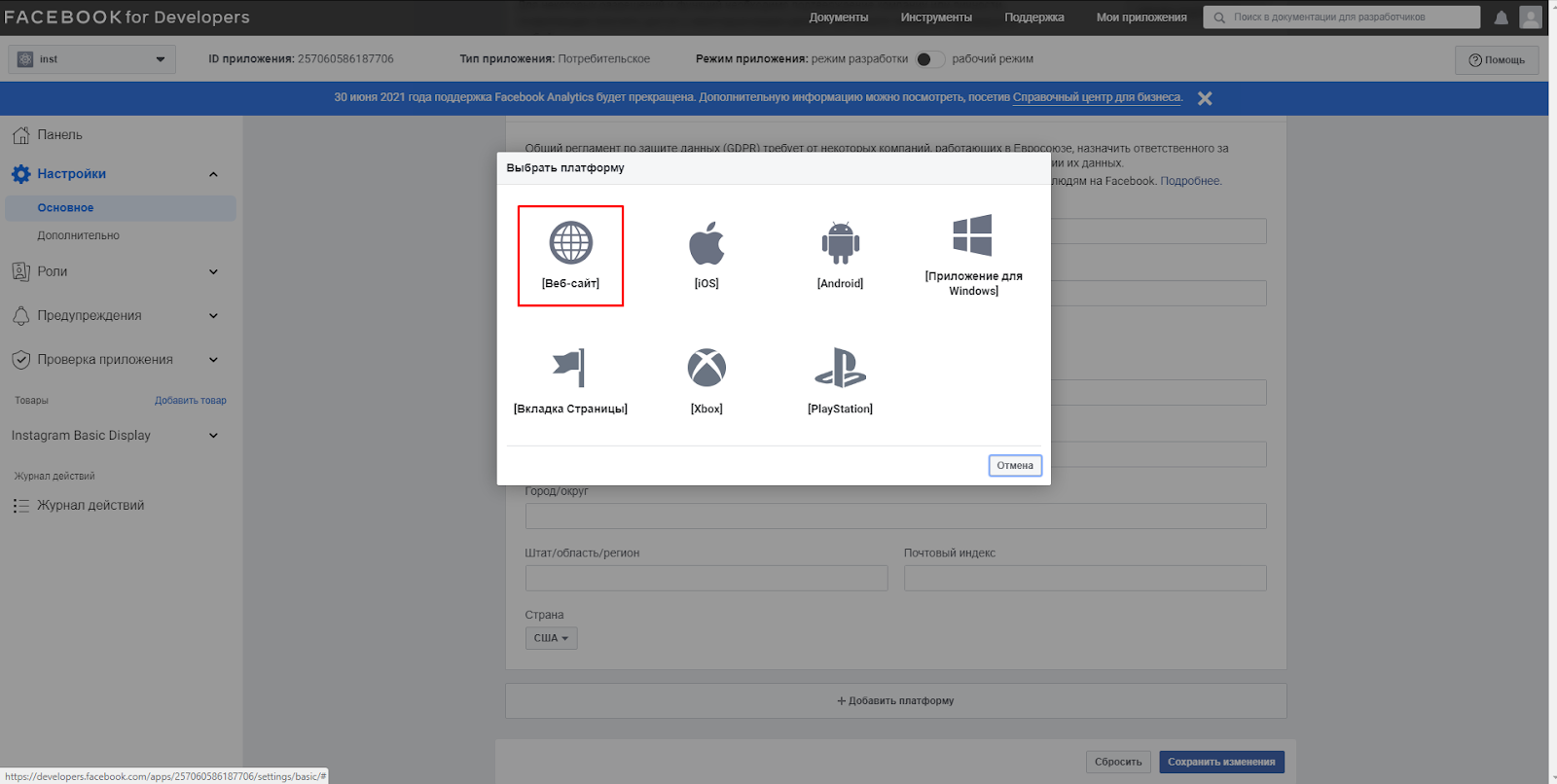Click the search magnifier icon

[1219, 18]
